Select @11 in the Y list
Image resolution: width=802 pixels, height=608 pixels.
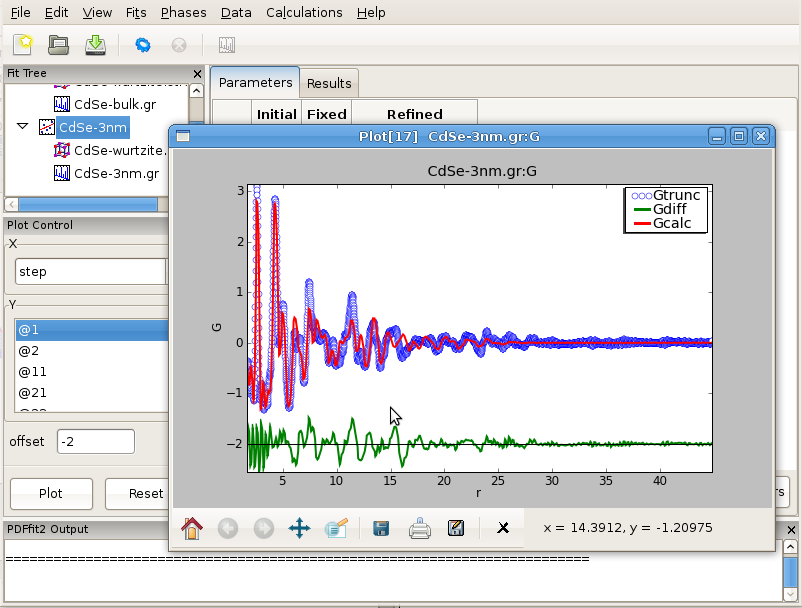click(92, 372)
